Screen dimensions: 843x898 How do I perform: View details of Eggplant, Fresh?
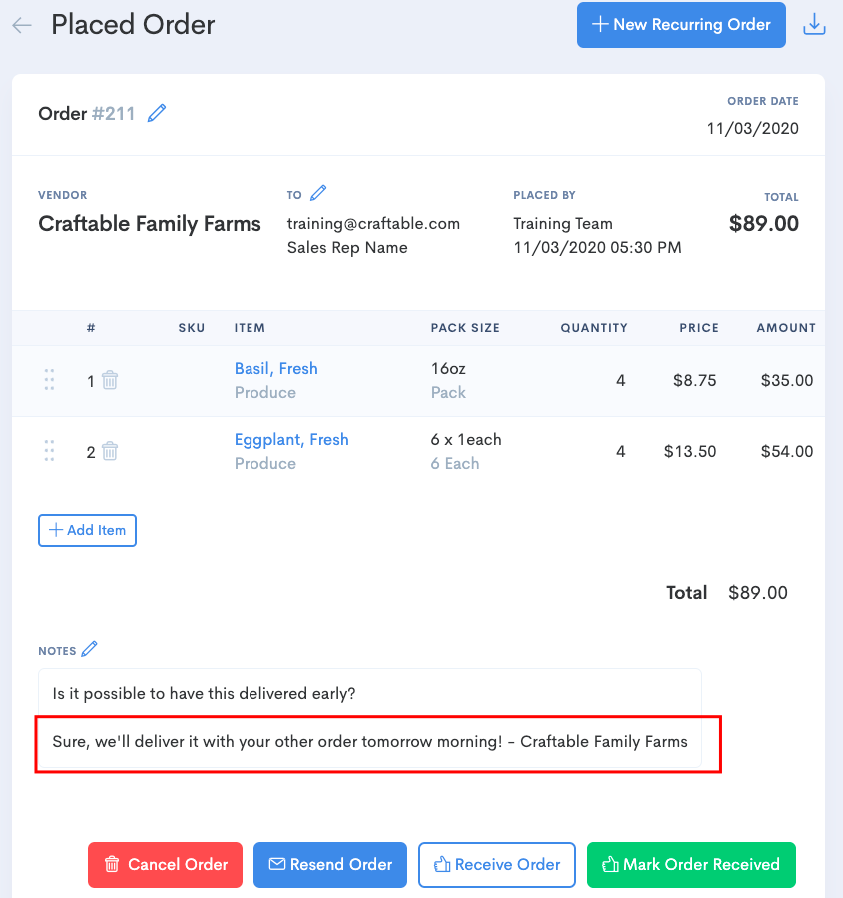[291, 439]
